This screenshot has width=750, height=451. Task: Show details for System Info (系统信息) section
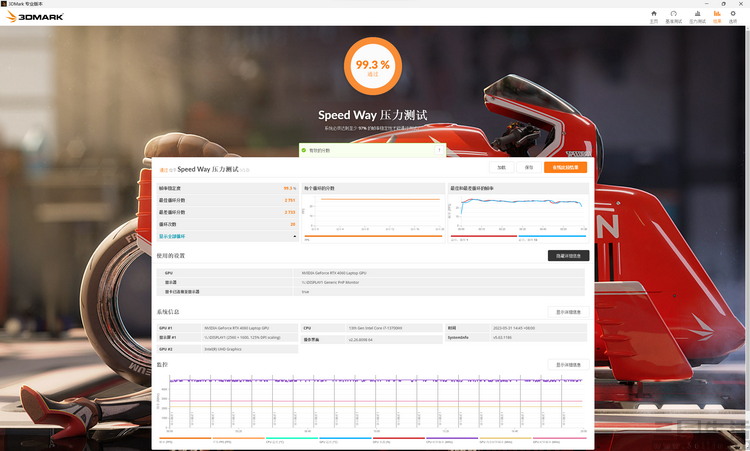(x=568, y=312)
